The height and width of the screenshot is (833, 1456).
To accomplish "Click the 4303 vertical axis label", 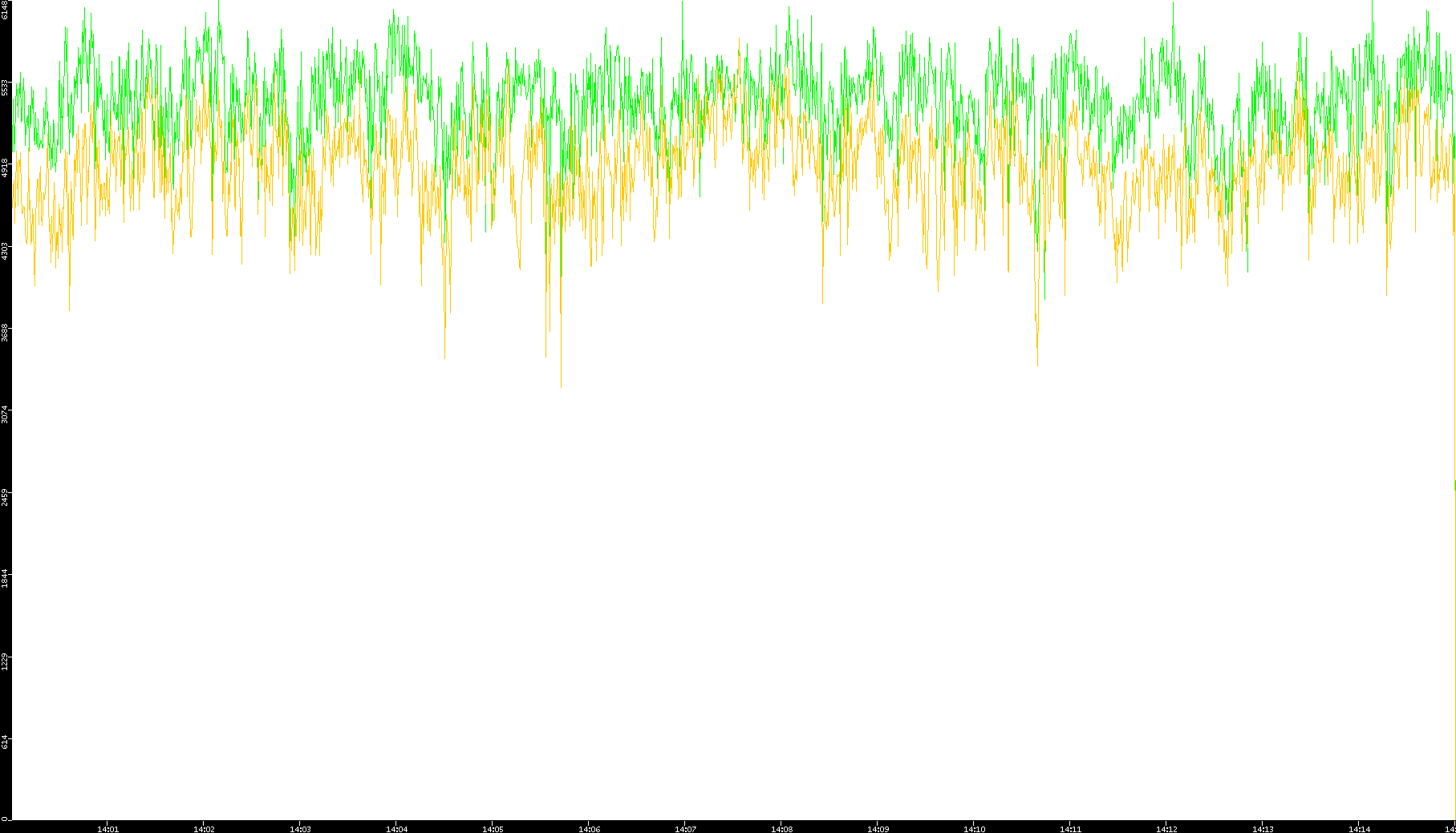I will coord(5,251).
